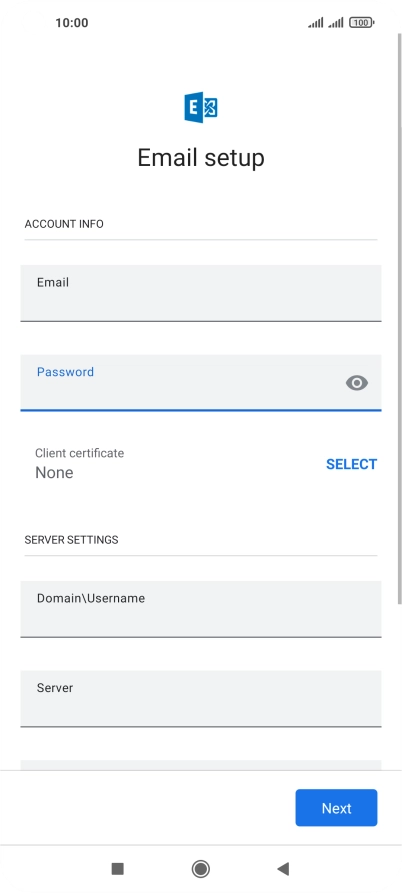402x893 pixels.
Task: Focus the Email input field
Action: pyautogui.click(x=201, y=293)
